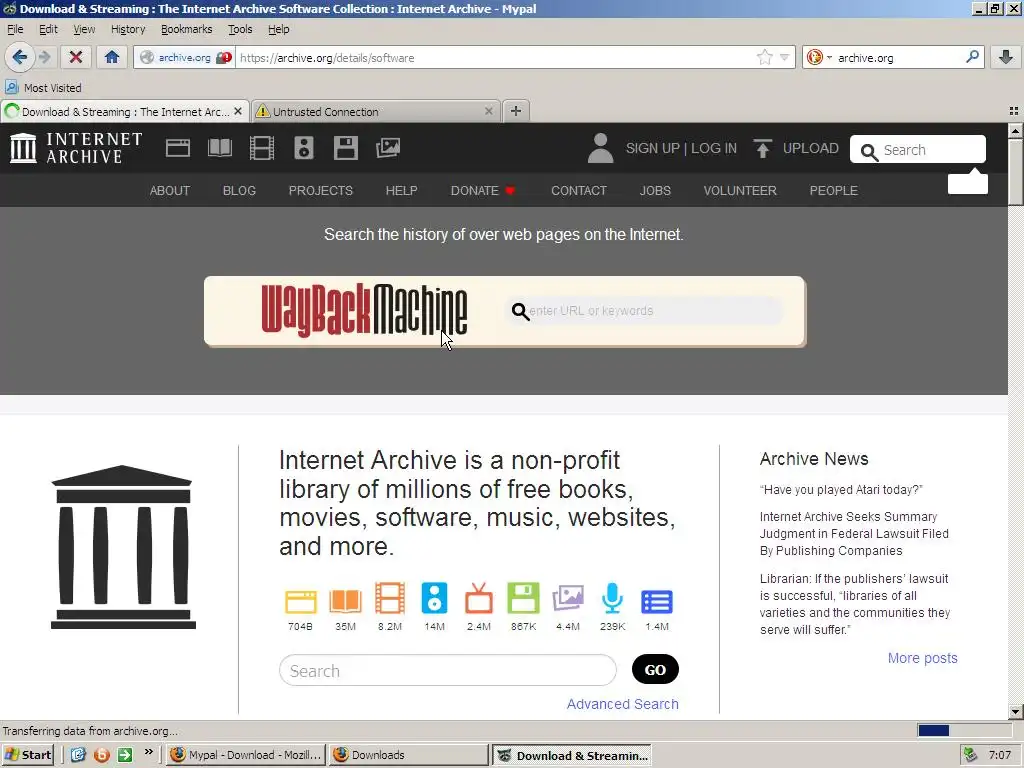
Task: Click the yellow web pages icon 704B
Action: pyautogui.click(x=300, y=600)
